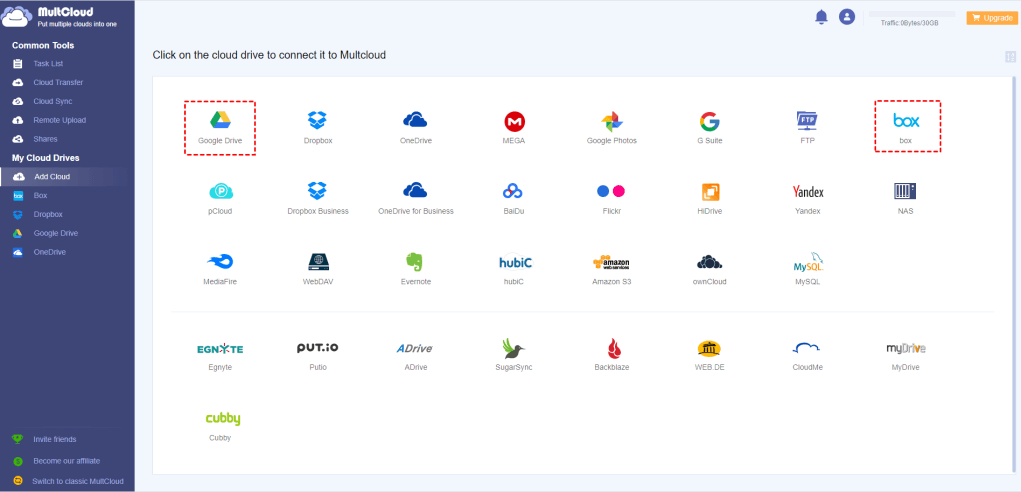Viewport: 1021px width, 492px height.
Task: Connect pCloud drive
Action: pos(220,199)
